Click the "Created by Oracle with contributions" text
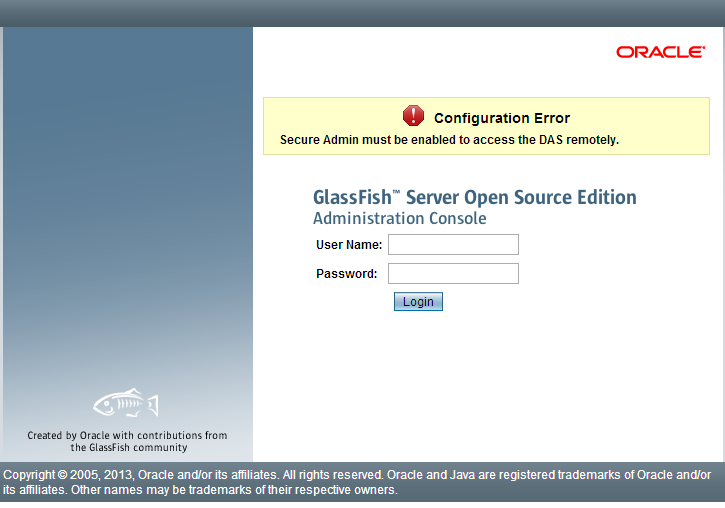Viewport: 725px width, 508px height. click(128, 441)
